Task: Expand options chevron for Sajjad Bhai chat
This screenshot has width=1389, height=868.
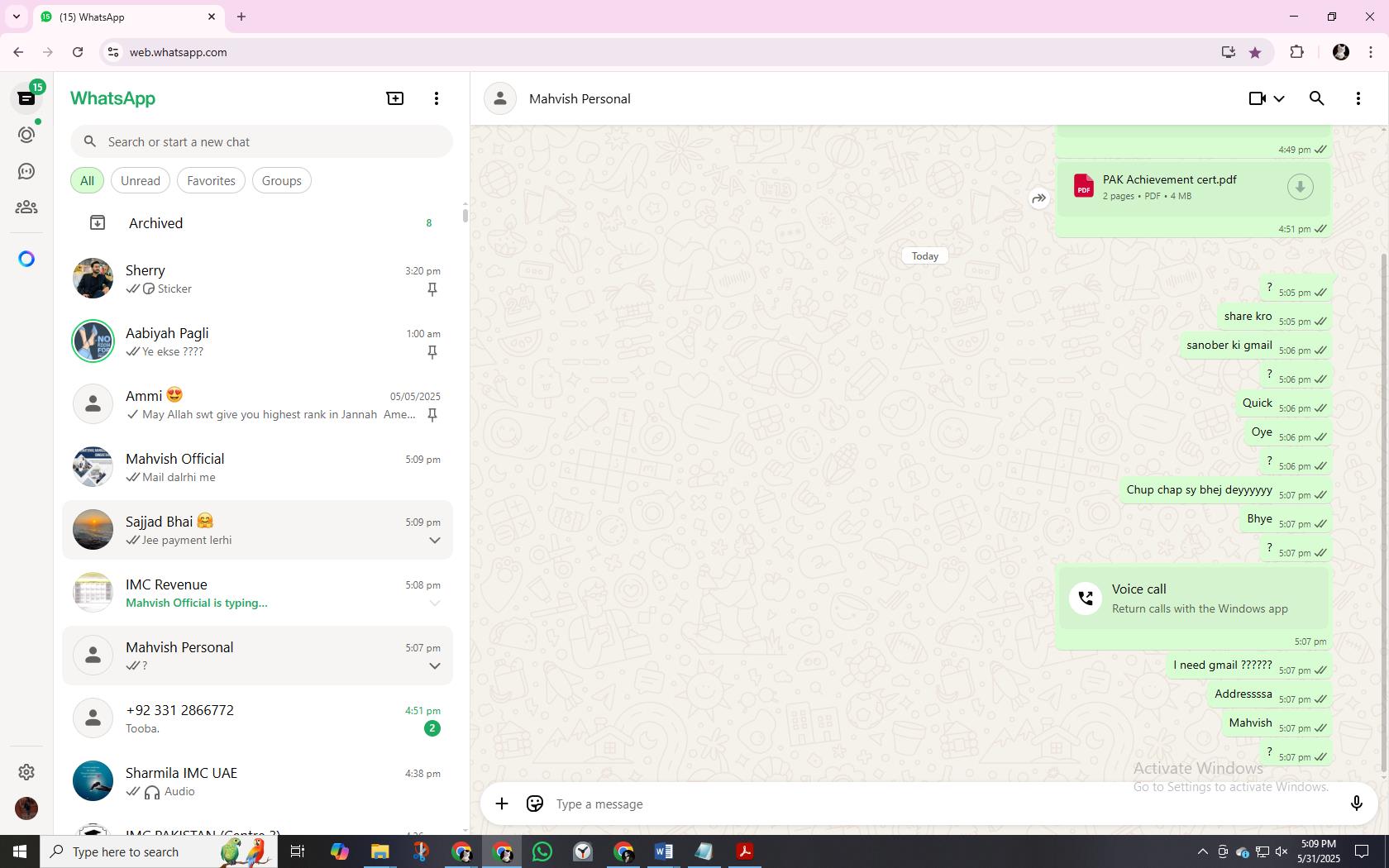Action: [x=434, y=540]
